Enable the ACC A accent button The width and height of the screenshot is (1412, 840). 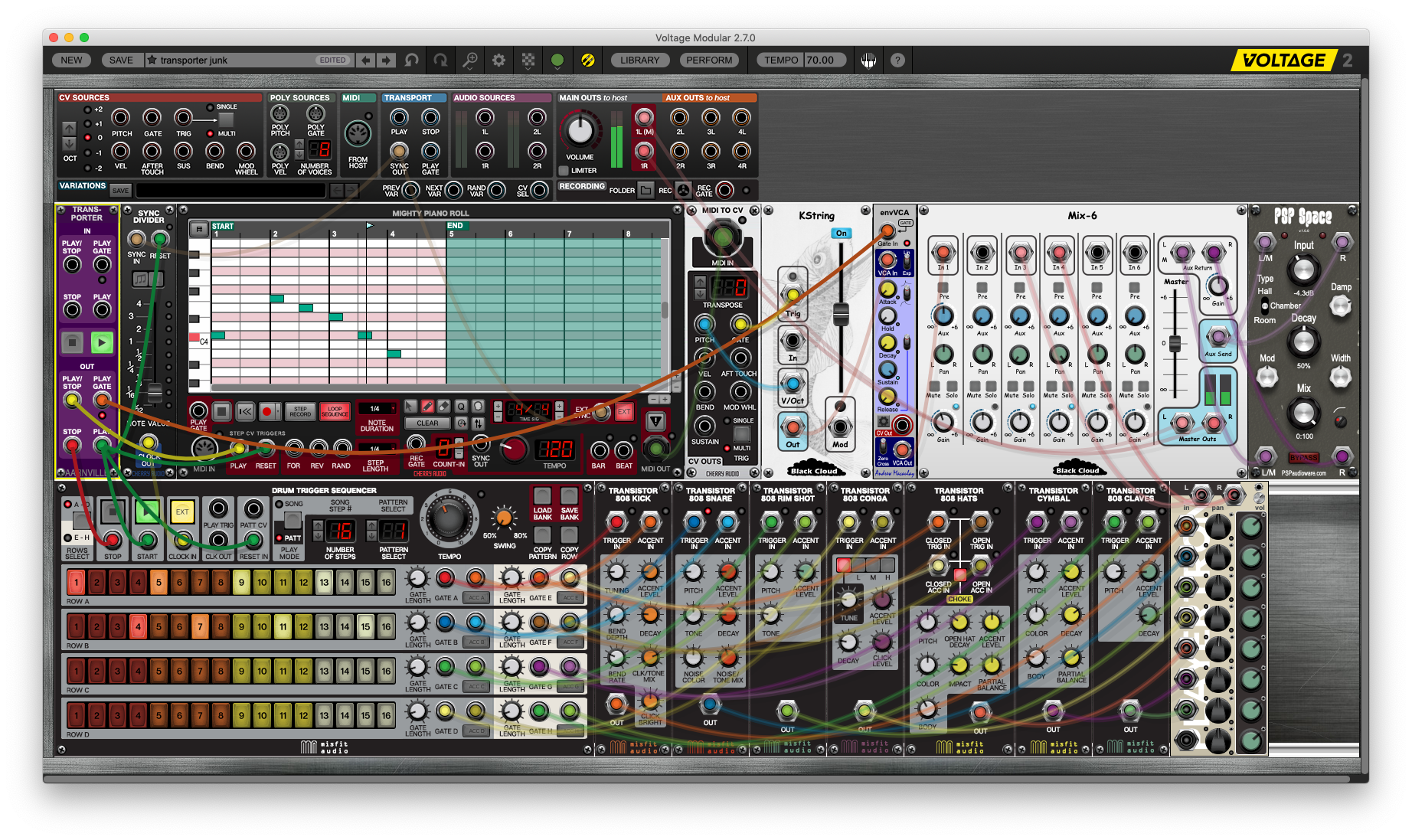point(476,598)
